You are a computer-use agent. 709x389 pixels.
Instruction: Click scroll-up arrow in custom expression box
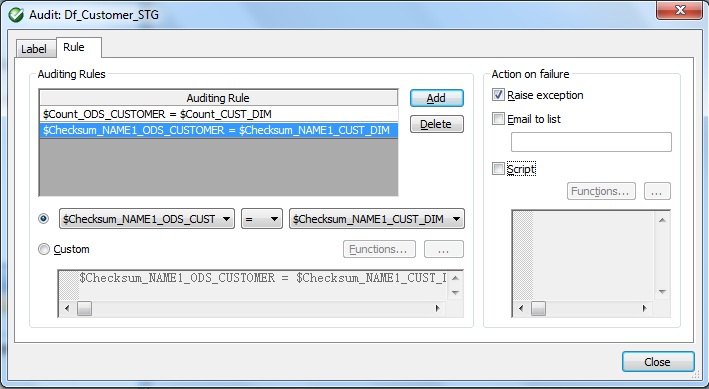[455, 278]
